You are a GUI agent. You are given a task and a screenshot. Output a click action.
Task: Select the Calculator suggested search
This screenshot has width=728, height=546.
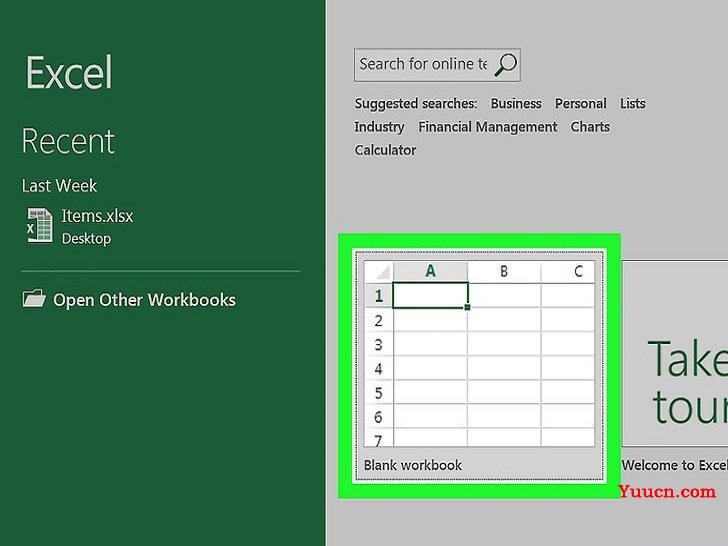point(385,150)
